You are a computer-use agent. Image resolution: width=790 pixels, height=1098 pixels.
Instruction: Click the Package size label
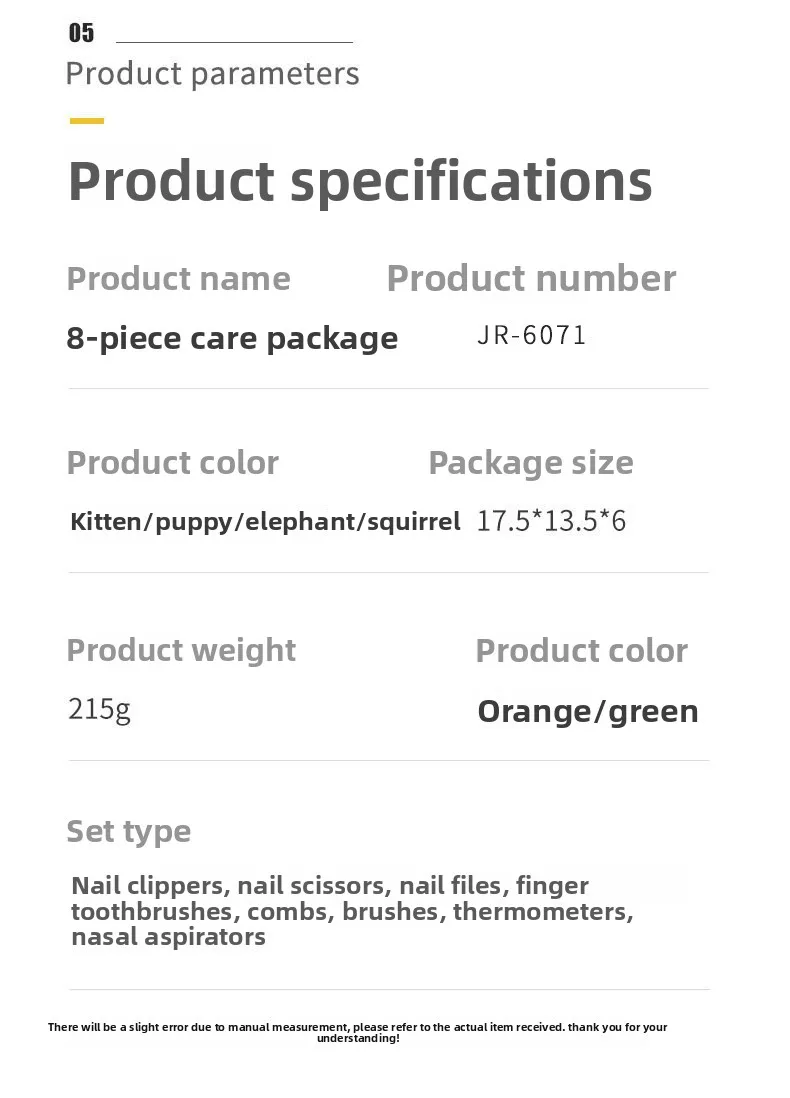click(531, 463)
